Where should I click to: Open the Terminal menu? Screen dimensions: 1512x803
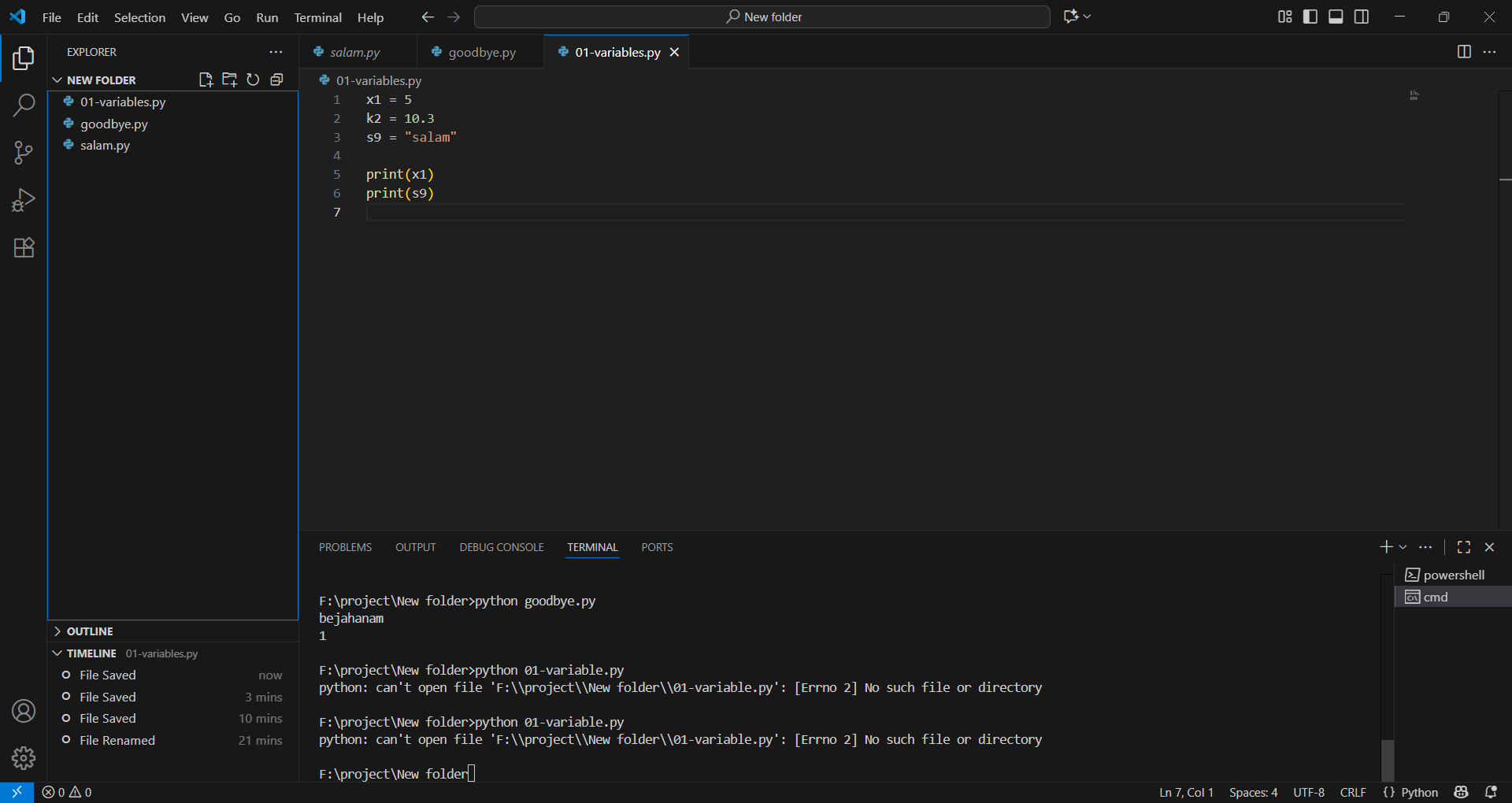[318, 17]
